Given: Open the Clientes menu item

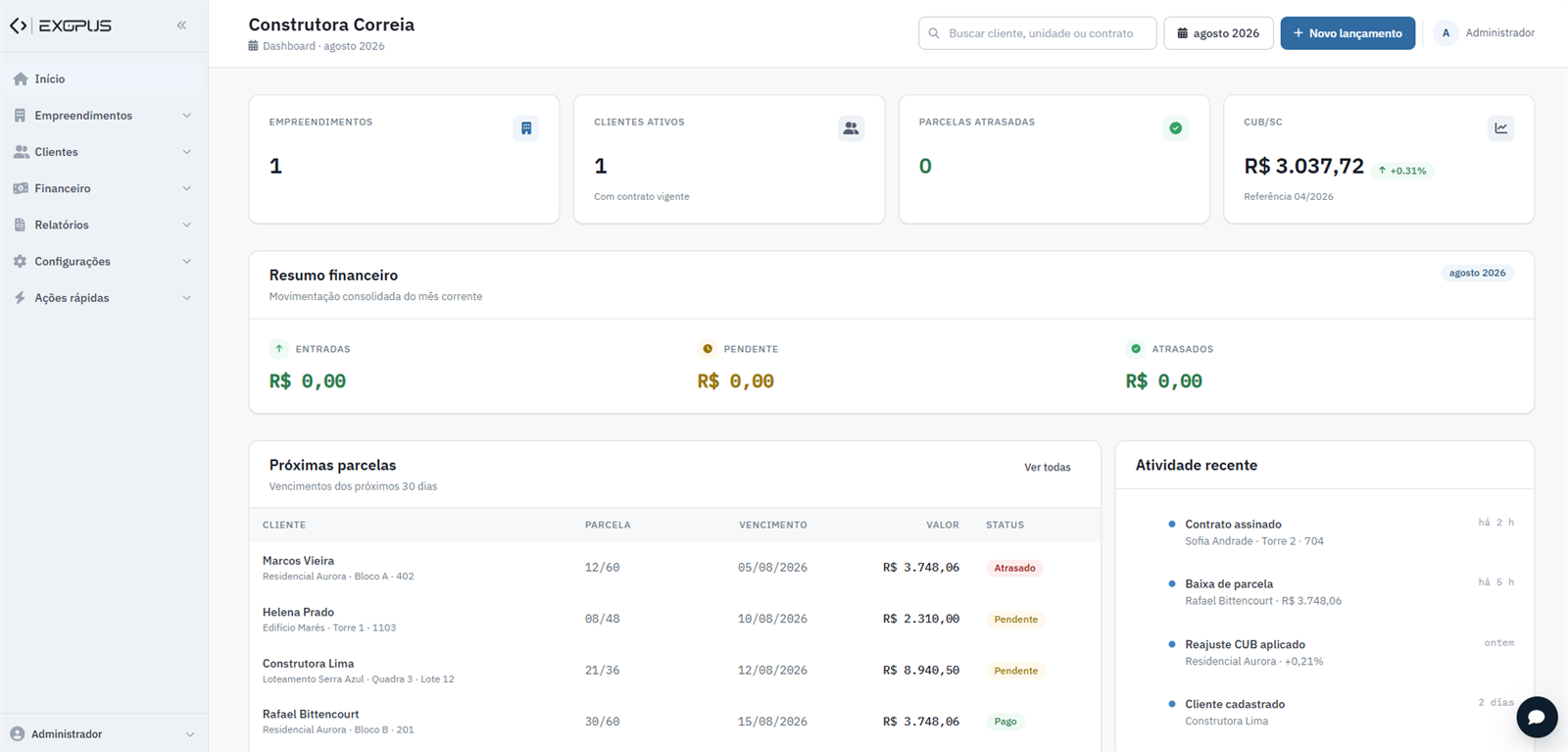Looking at the screenshot, I should click(103, 152).
